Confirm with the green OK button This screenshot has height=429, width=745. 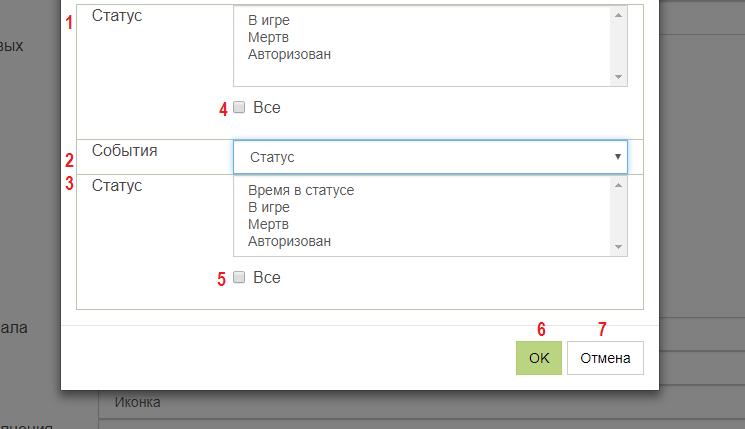tap(539, 358)
